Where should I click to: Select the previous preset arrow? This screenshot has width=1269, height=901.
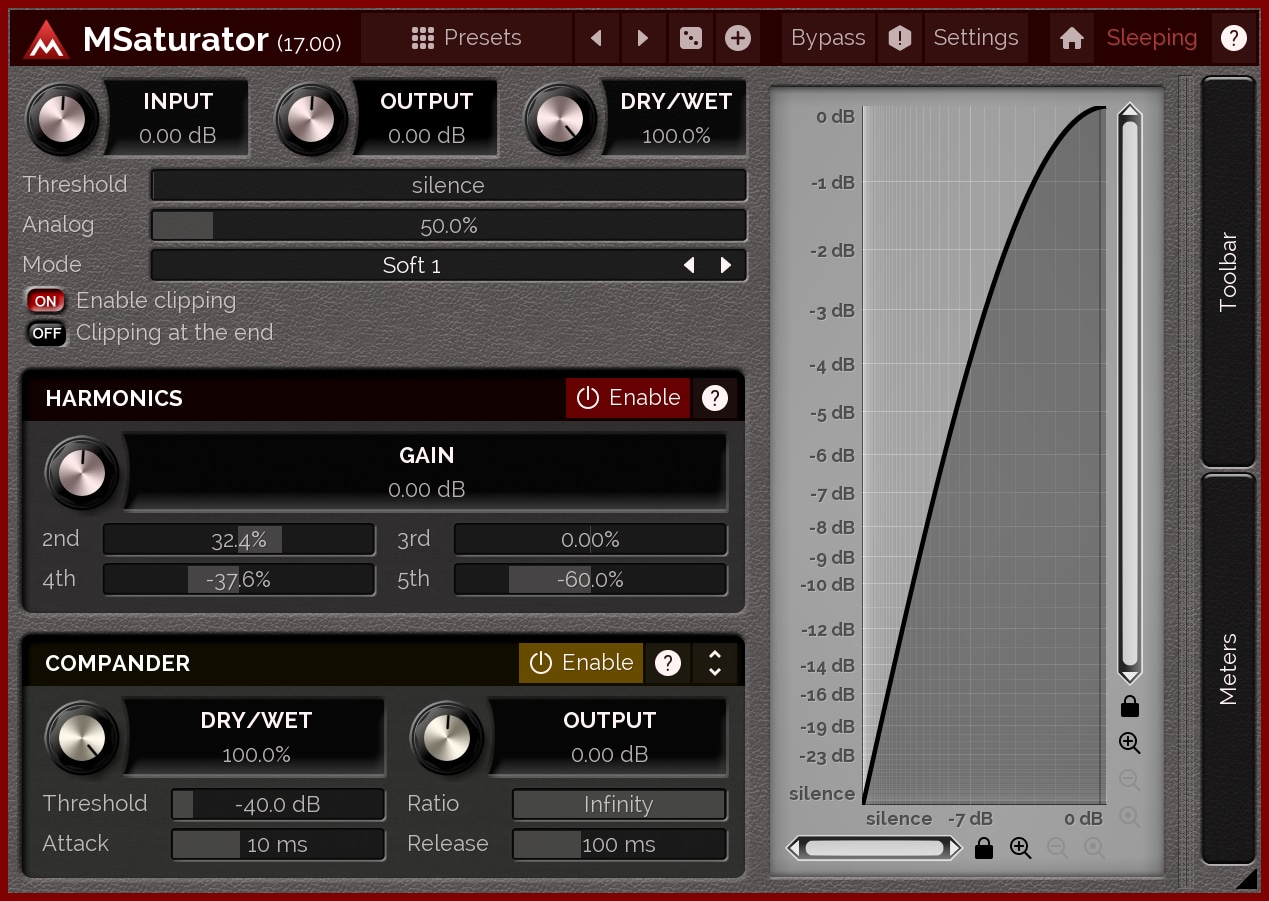point(597,39)
